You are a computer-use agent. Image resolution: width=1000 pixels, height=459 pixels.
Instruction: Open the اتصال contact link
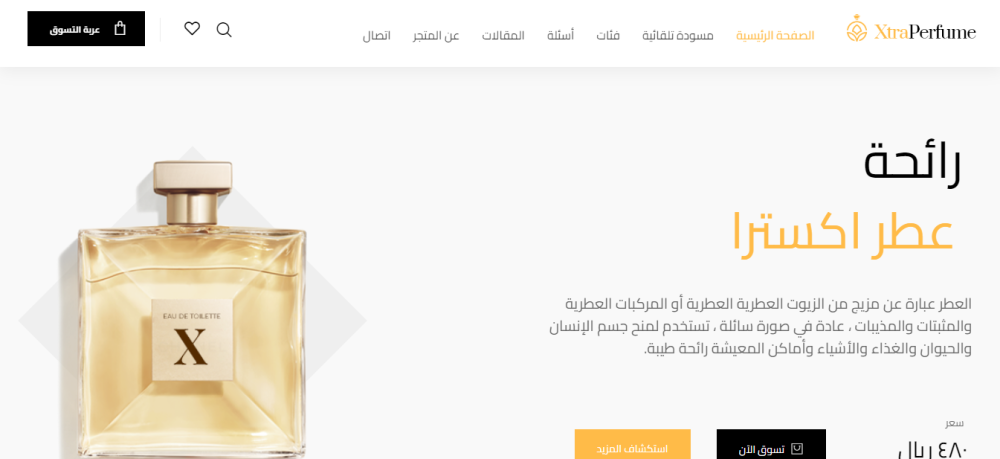coord(376,36)
